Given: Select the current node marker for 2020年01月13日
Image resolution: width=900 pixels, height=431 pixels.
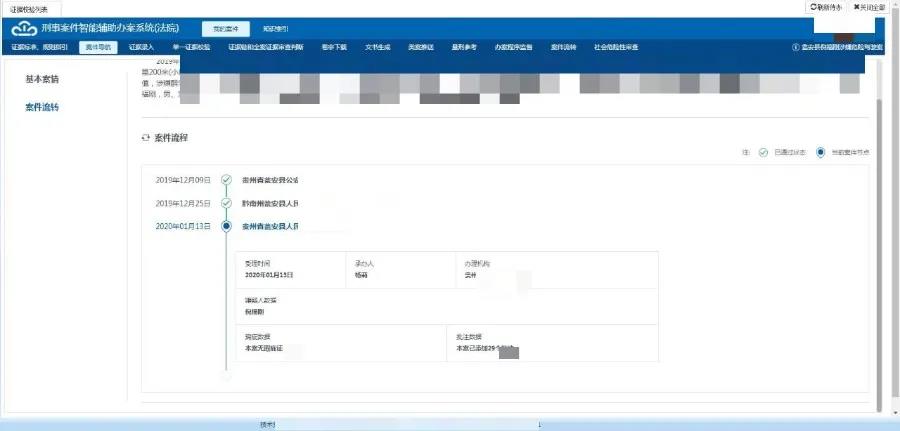Looking at the screenshot, I should click(x=227, y=226).
